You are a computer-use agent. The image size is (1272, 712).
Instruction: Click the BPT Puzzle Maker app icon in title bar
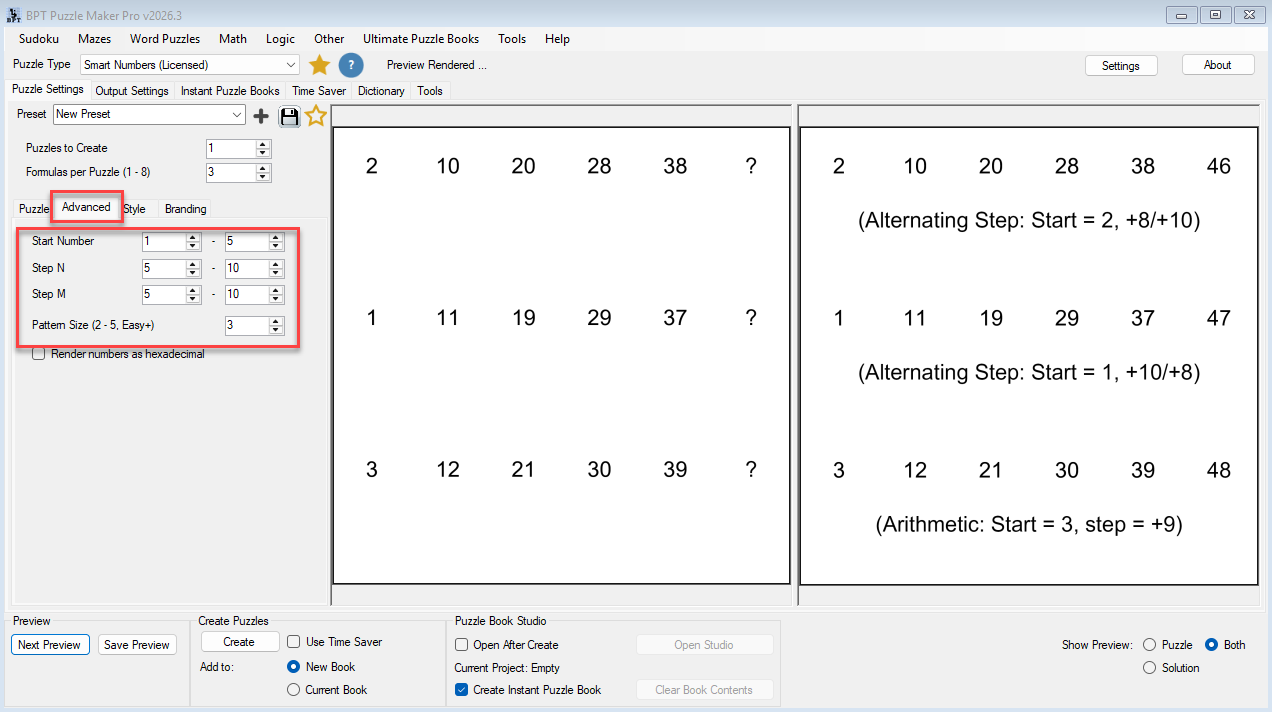13,15
